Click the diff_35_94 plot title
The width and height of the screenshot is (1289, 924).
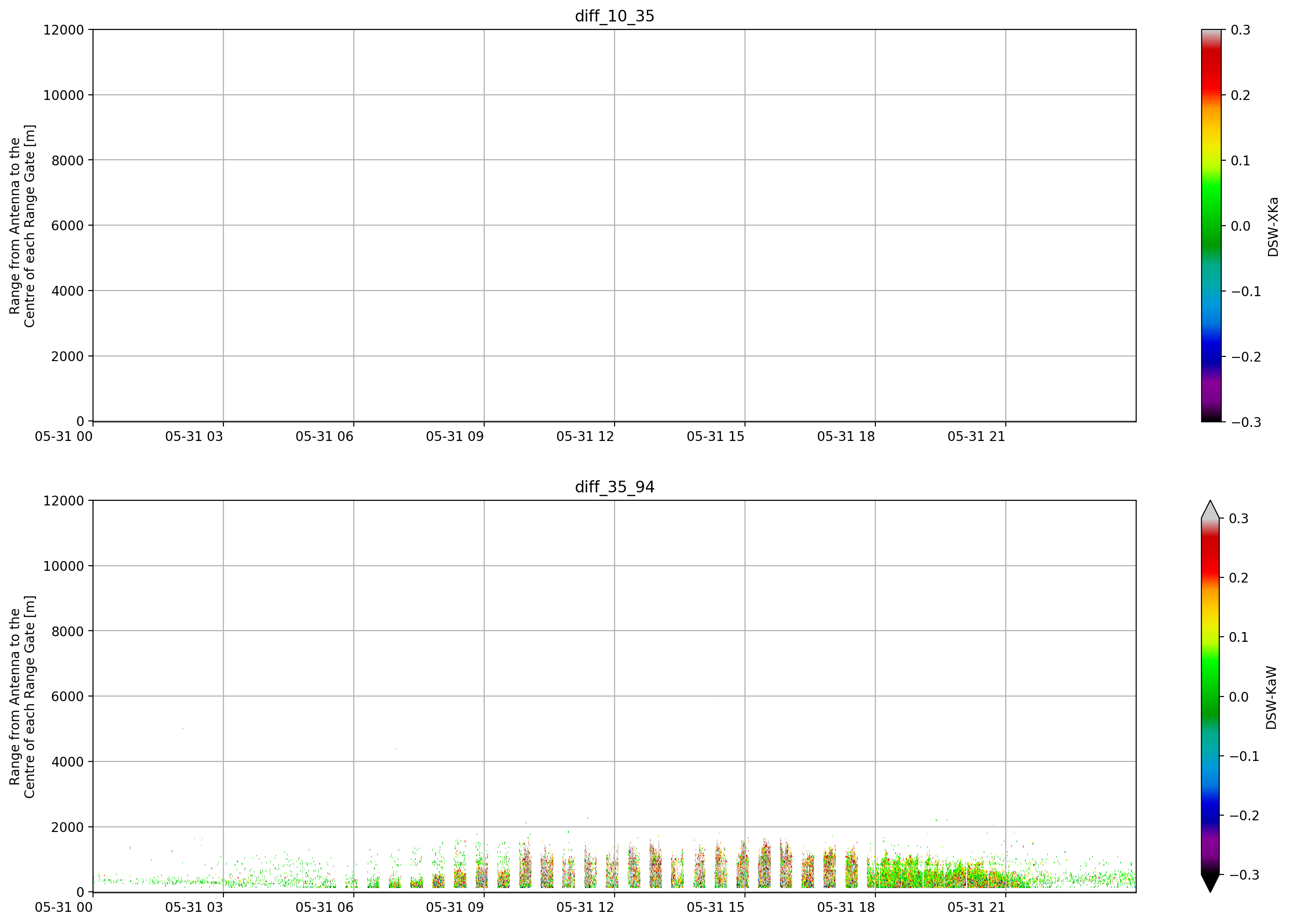(615, 487)
